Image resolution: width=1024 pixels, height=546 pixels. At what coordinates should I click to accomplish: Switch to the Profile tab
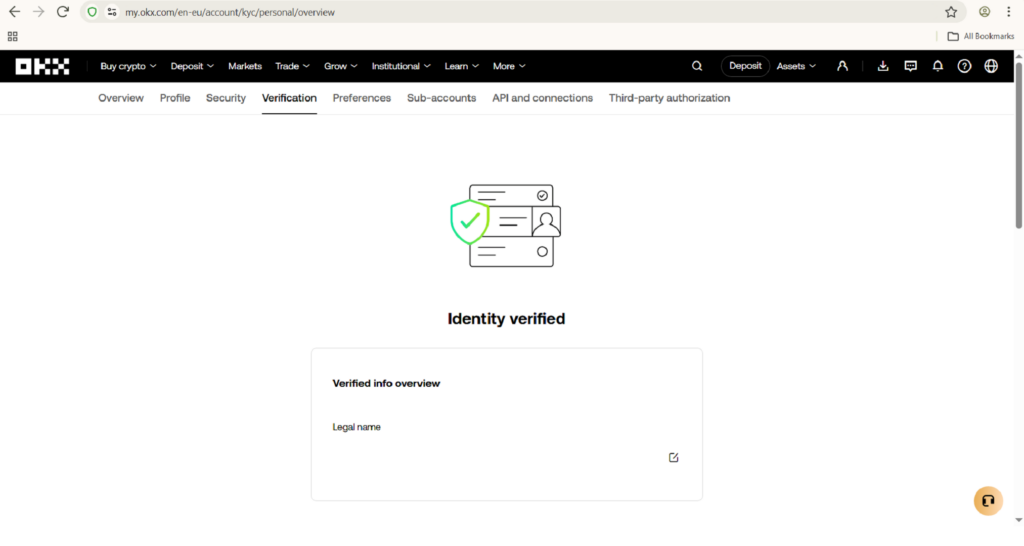coord(175,98)
